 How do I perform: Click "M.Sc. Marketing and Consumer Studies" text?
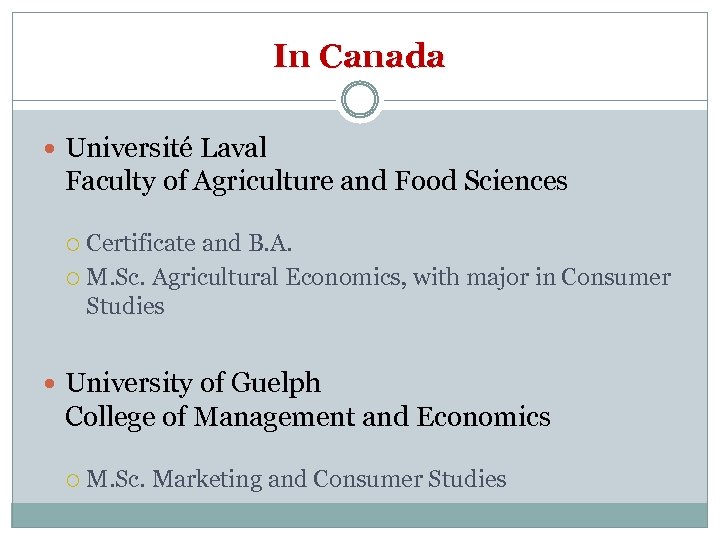[296, 479]
